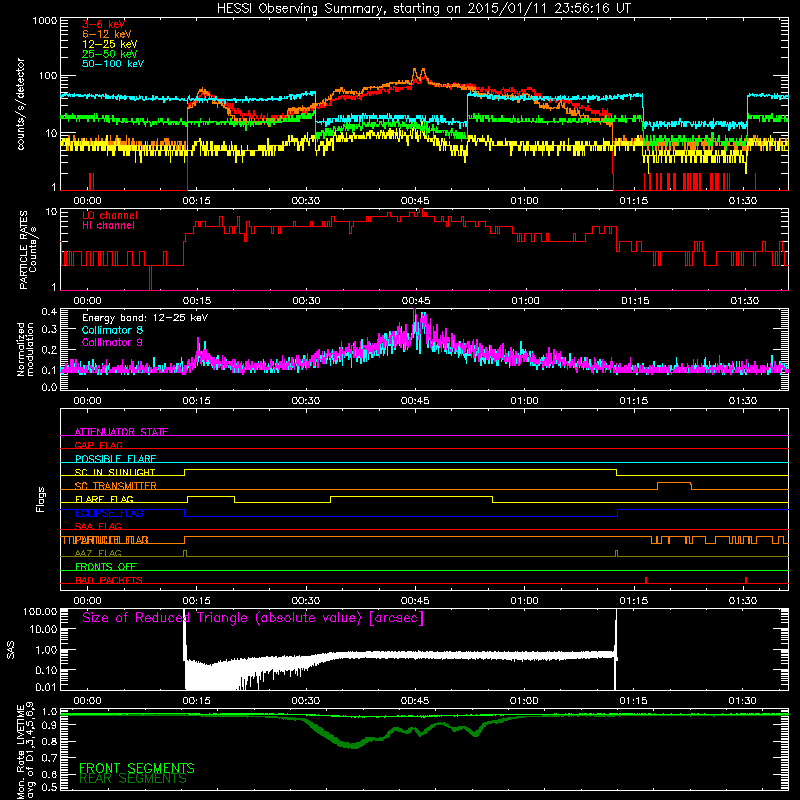The width and height of the screenshot is (800, 800).
Task: Select the 'SAA FLAG' label
Action: pyautogui.click(x=98, y=526)
